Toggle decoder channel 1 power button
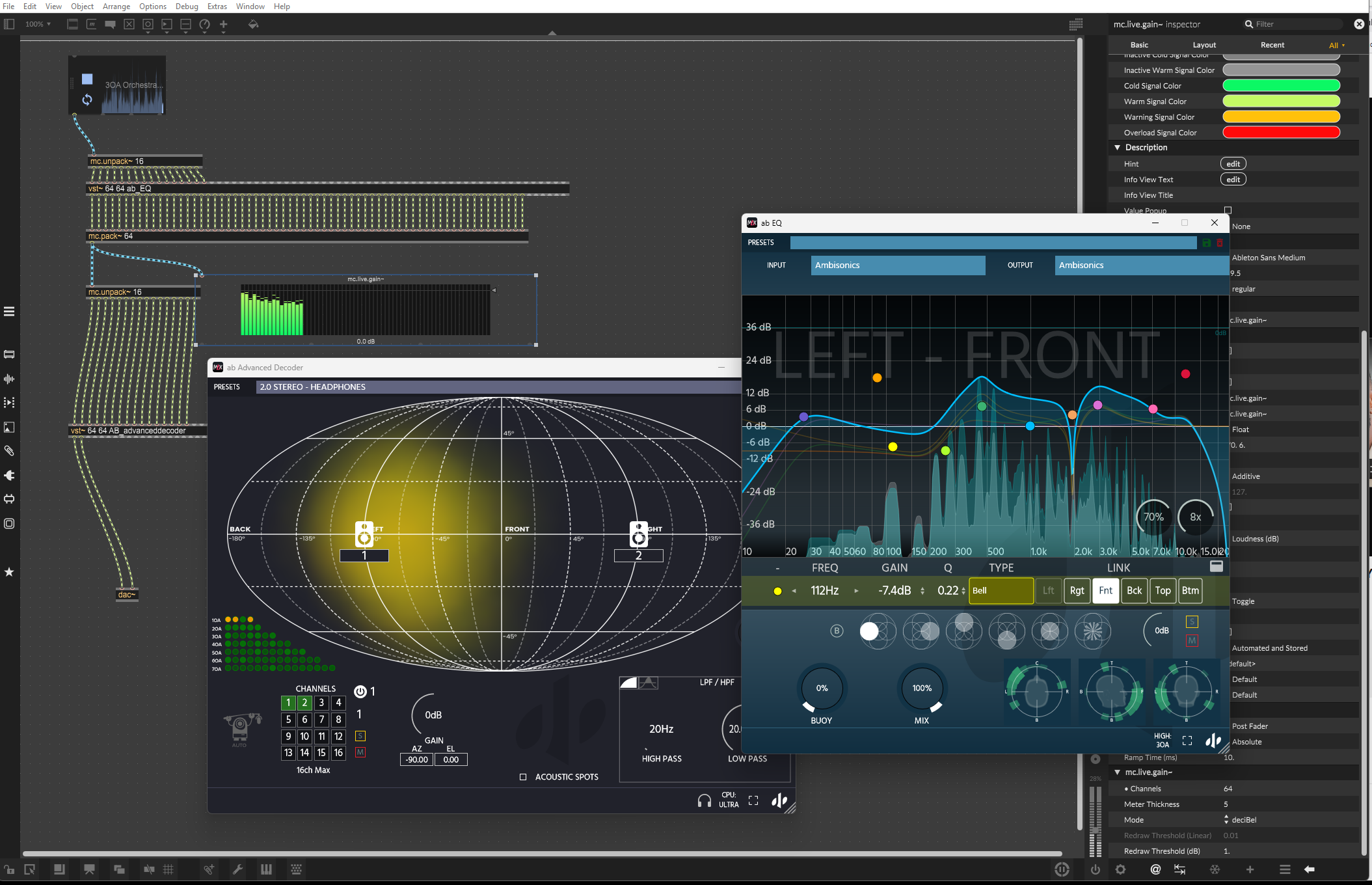 tap(360, 692)
